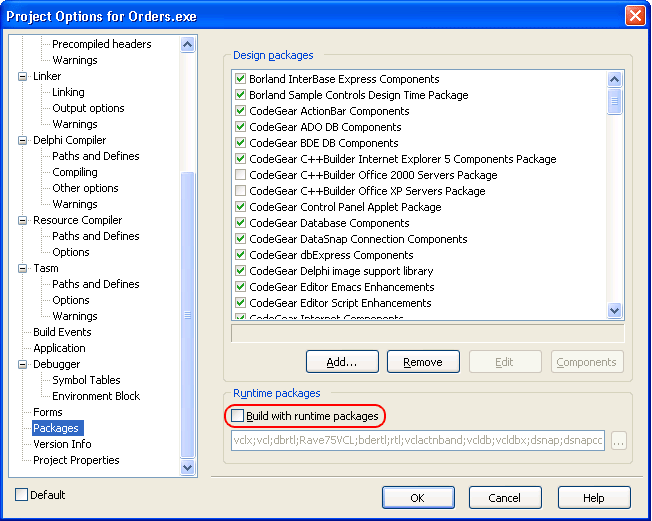652x521 pixels.
Task: Enable Build with runtime packages checkbox
Action: click(x=238, y=415)
